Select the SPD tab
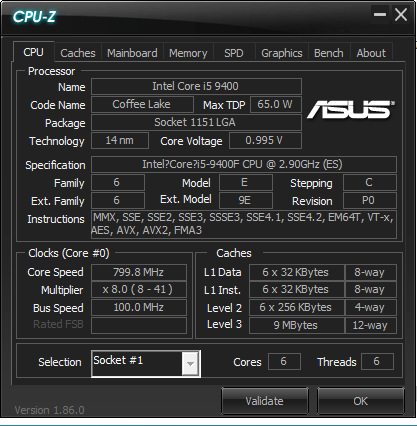417x426 pixels. click(234, 53)
